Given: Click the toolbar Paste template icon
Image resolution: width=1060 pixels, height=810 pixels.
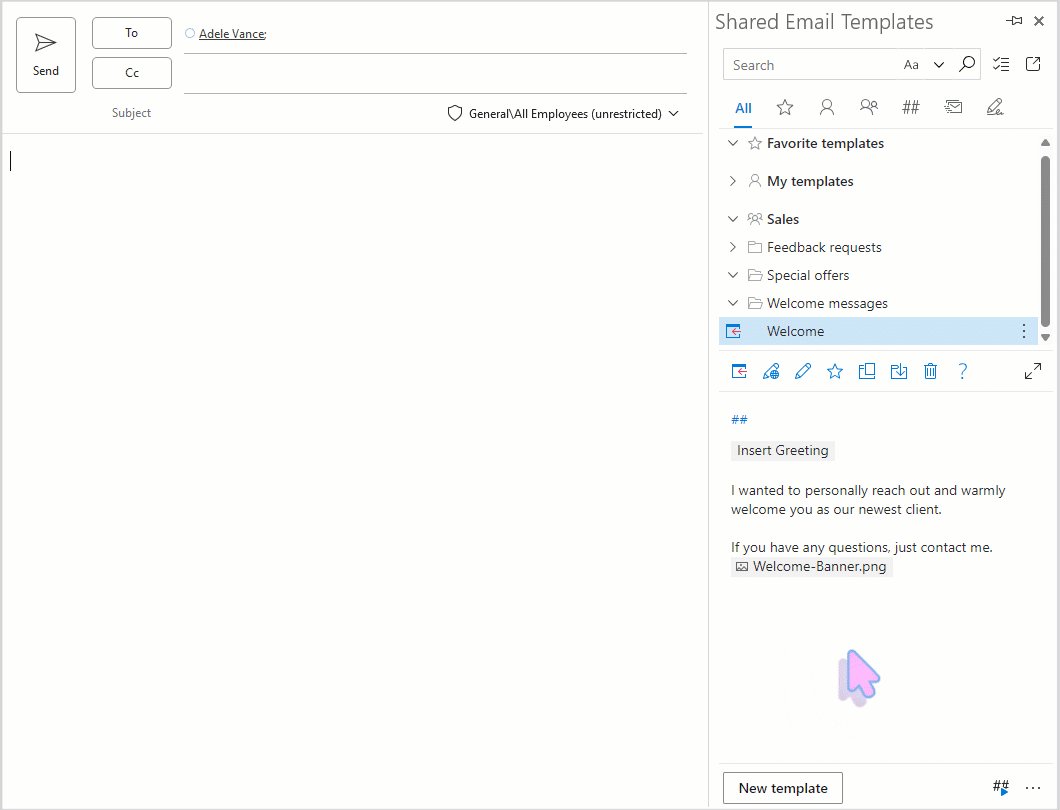Looking at the screenshot, I should tap(739, 371).
